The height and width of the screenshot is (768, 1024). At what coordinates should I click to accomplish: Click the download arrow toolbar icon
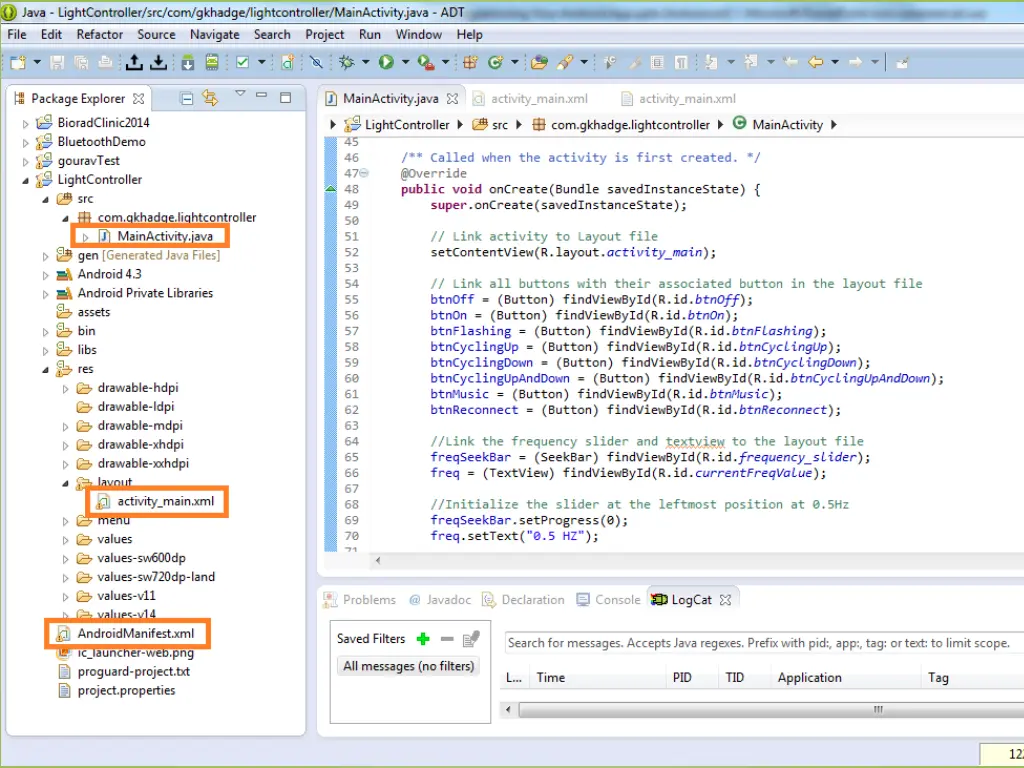tap(158, 63)
